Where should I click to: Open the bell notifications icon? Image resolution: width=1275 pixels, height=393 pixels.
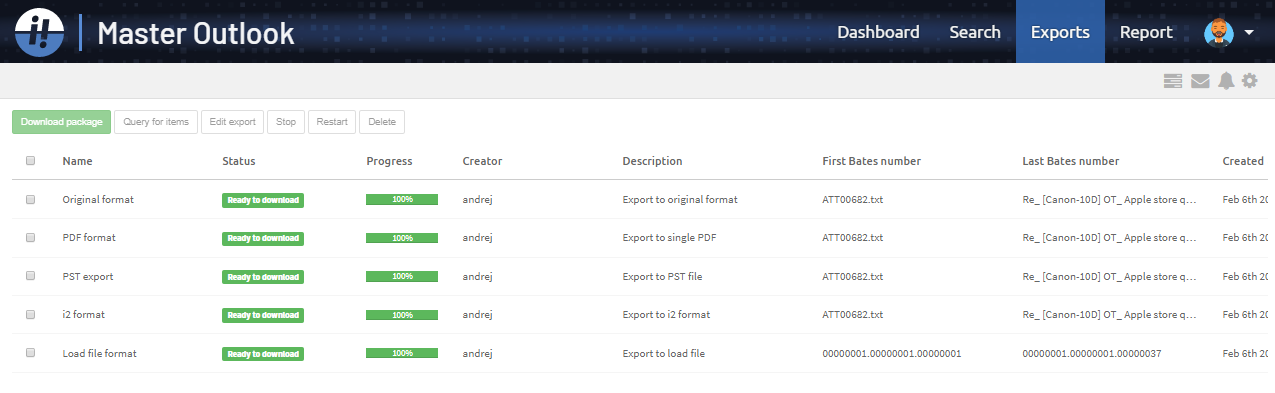tap(1226, 81)
